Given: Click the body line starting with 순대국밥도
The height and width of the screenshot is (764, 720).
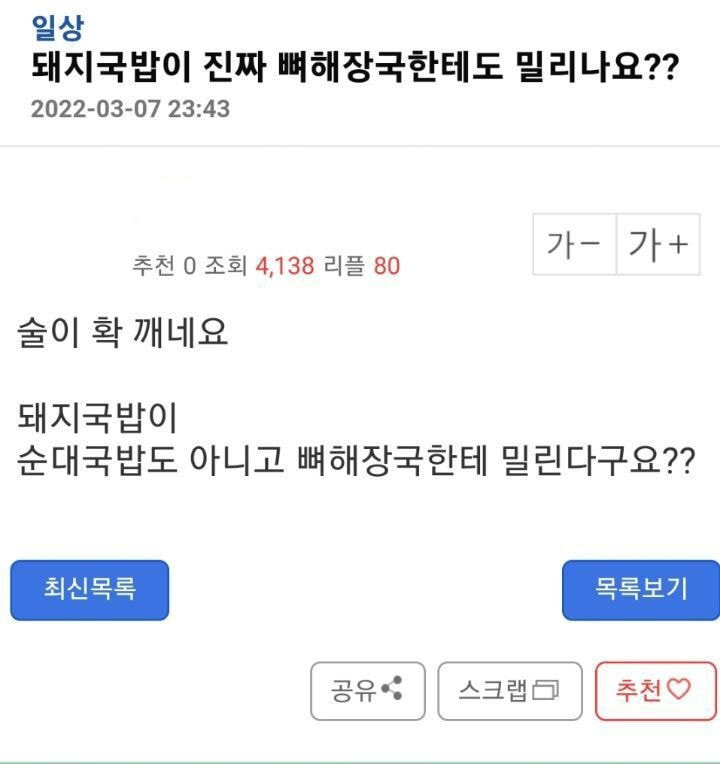Looking at the screenshot, I should [x=355, y=461].
